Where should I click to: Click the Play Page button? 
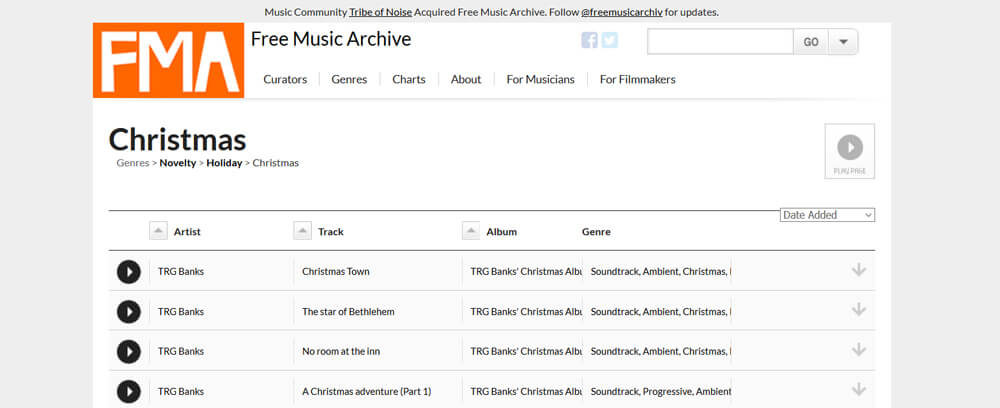(849, 151)
